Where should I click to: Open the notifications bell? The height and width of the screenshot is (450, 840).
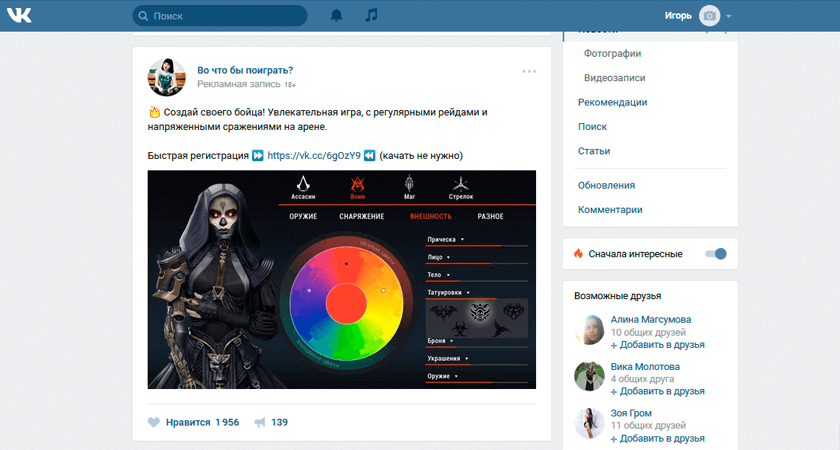coord(336,16)
